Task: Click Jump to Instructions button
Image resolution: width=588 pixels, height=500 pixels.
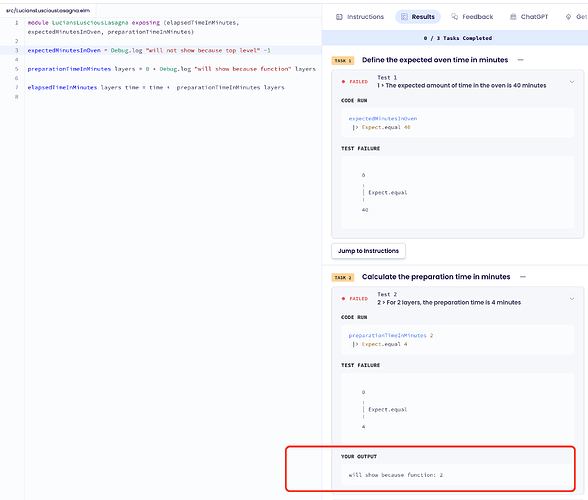Action: point(368,251)
